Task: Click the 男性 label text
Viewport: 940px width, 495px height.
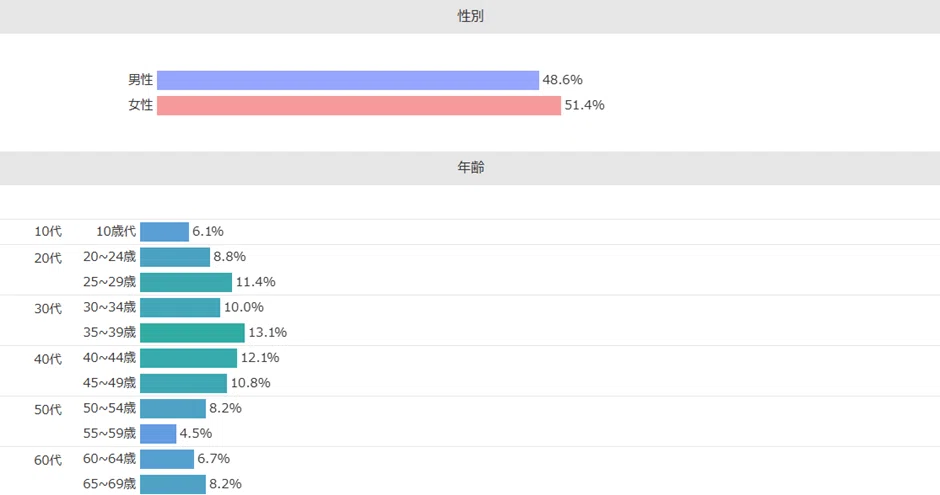Action: (x=141, y=80)
